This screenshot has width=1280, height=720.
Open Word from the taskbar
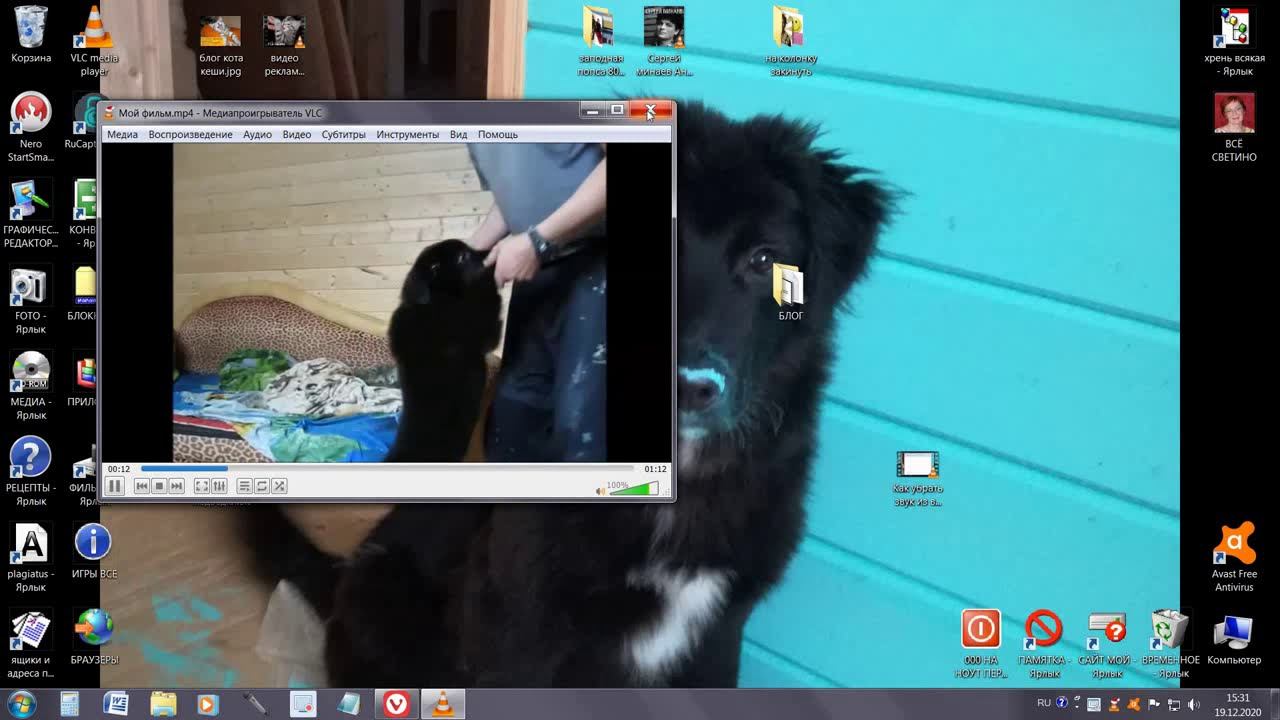tap(116, 704)
